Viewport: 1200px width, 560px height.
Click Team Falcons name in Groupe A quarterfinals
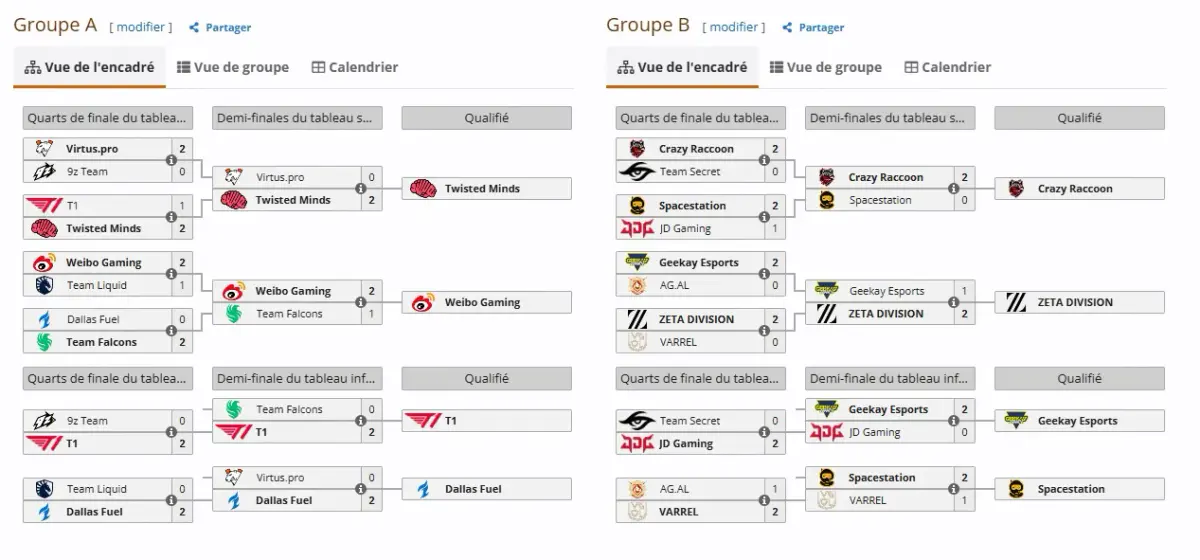coord(101,342)
